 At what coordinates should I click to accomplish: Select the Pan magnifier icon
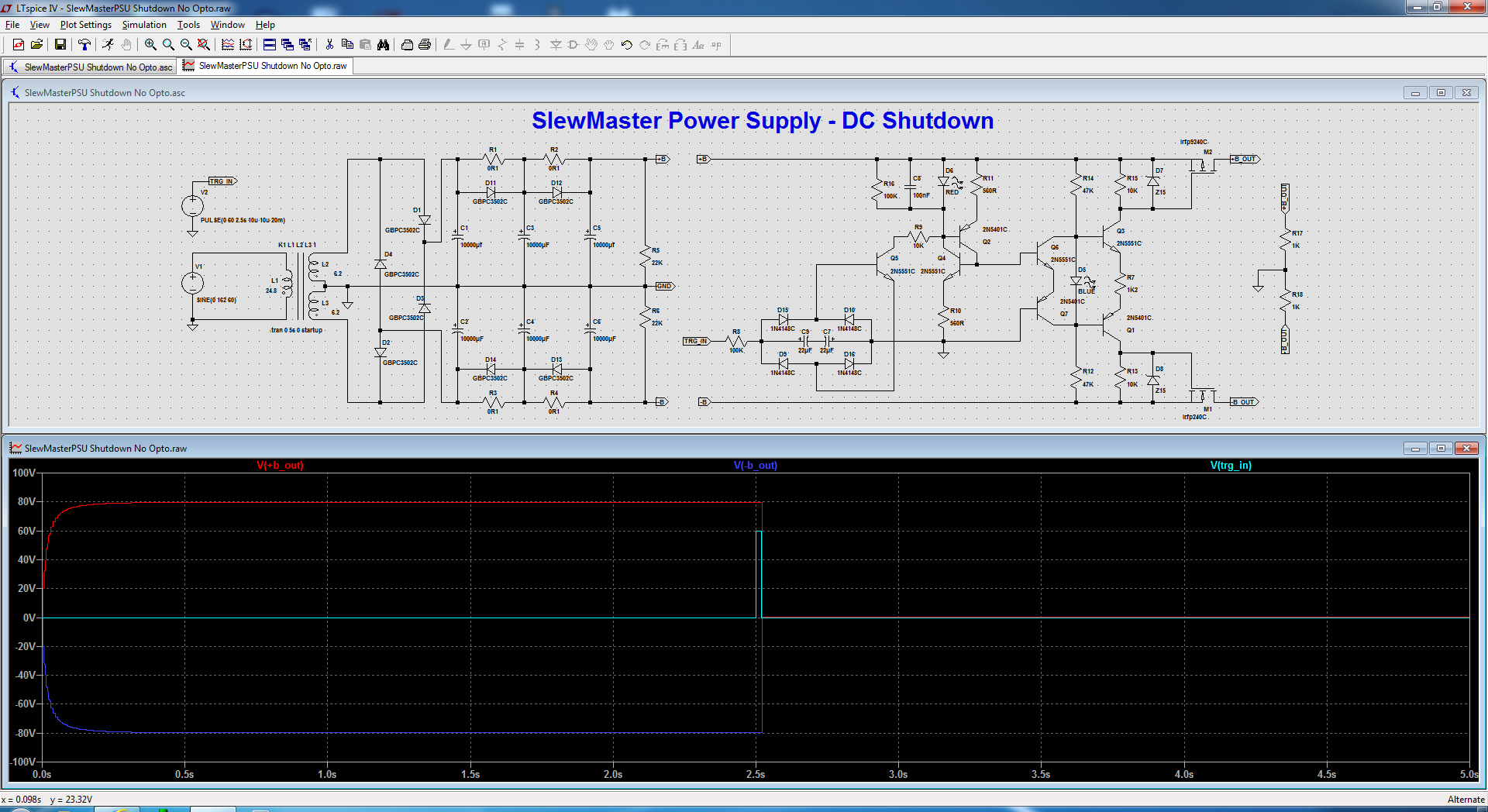pos(168,45)
